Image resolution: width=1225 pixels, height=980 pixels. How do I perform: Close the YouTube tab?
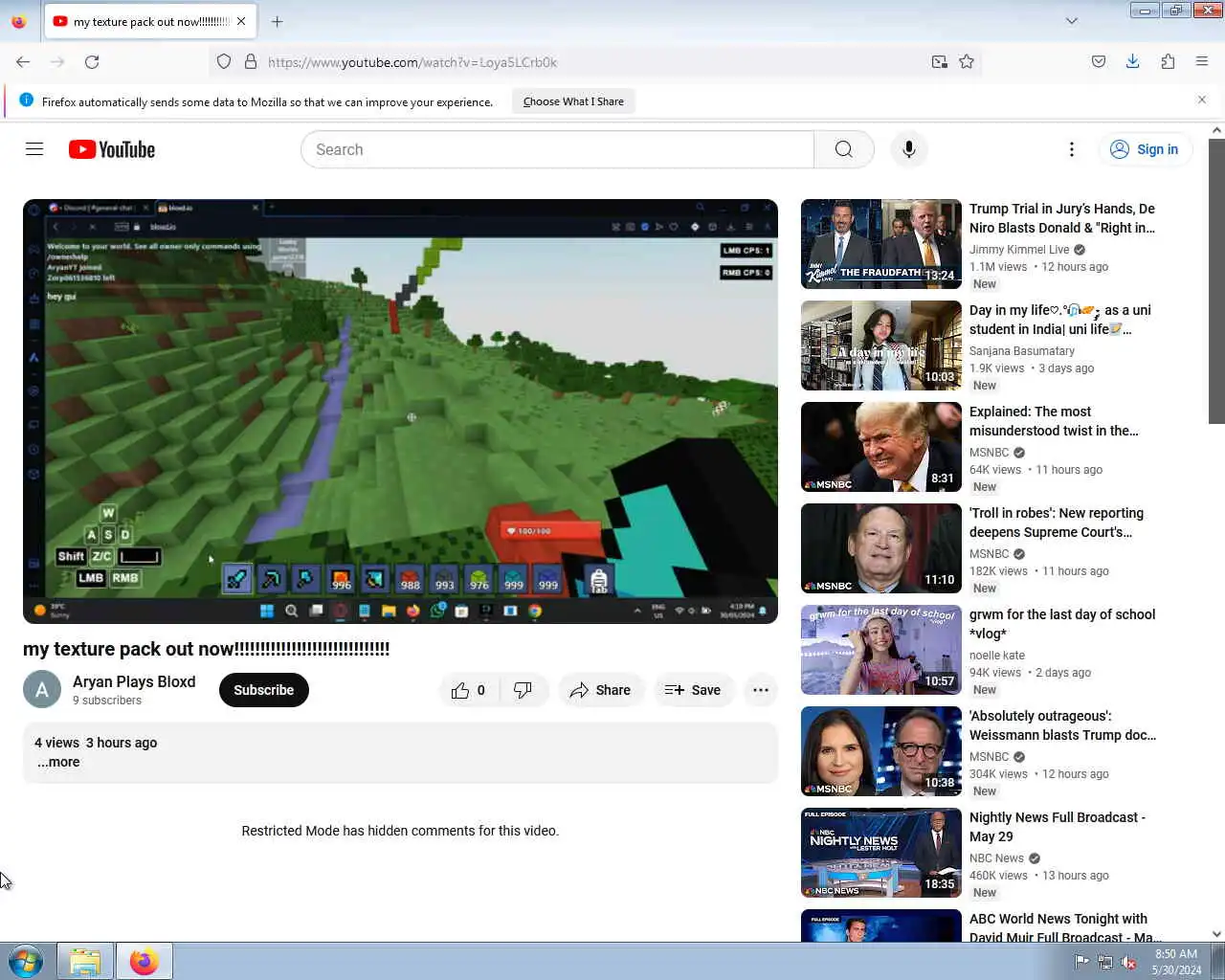coord(241,21)
